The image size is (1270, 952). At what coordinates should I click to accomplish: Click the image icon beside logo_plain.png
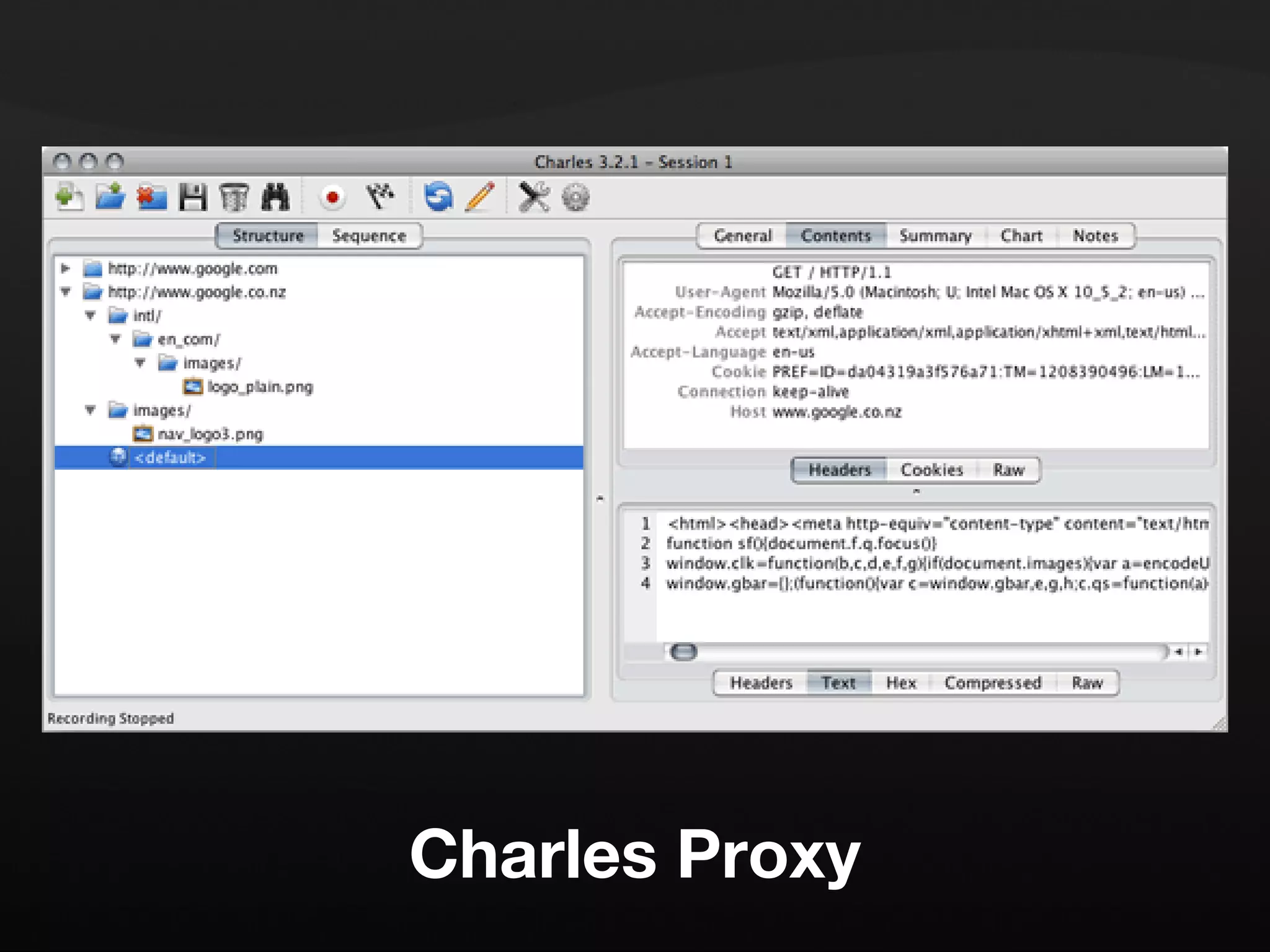[193, 387]
